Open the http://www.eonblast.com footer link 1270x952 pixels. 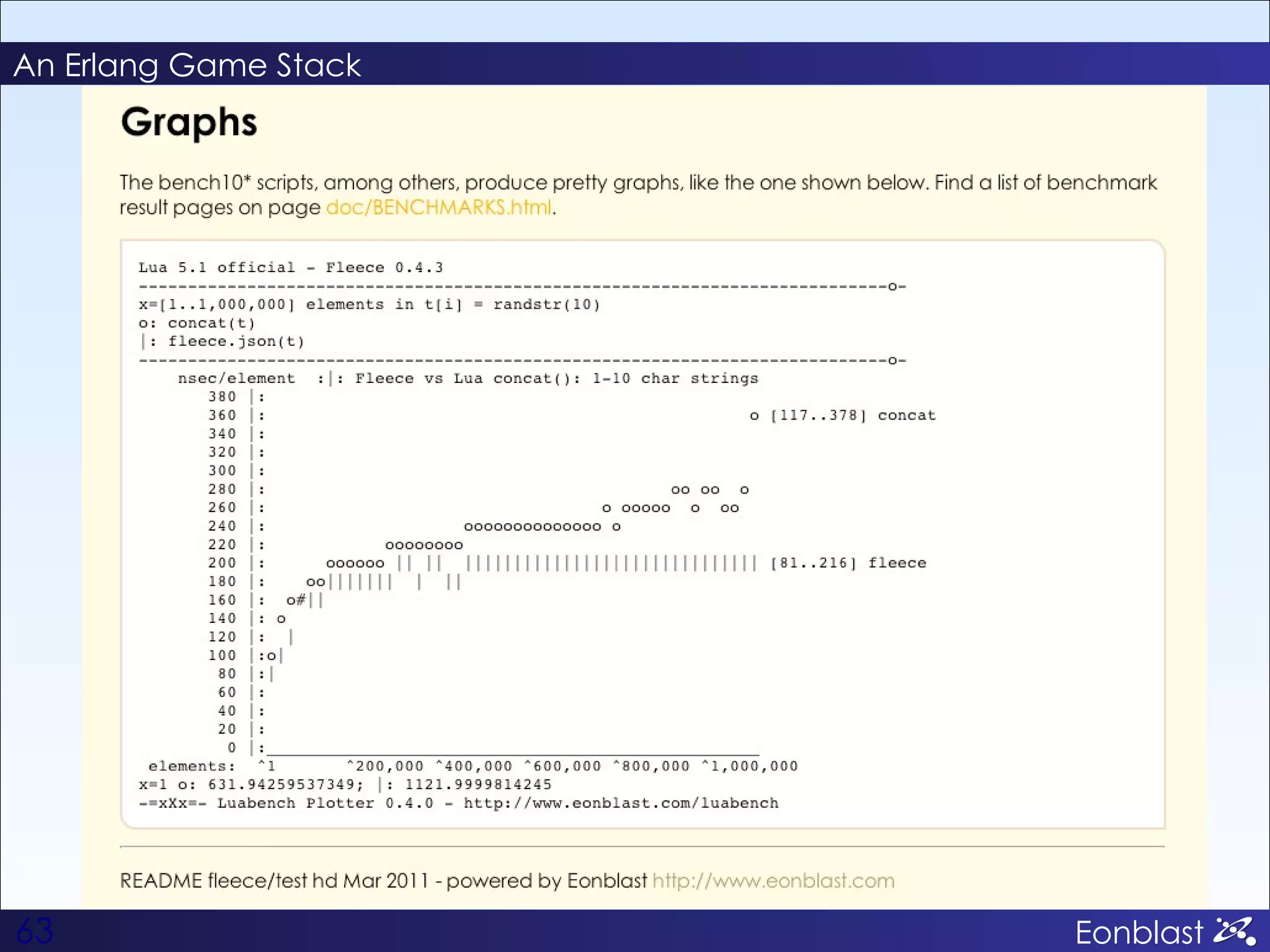(773, 881)
